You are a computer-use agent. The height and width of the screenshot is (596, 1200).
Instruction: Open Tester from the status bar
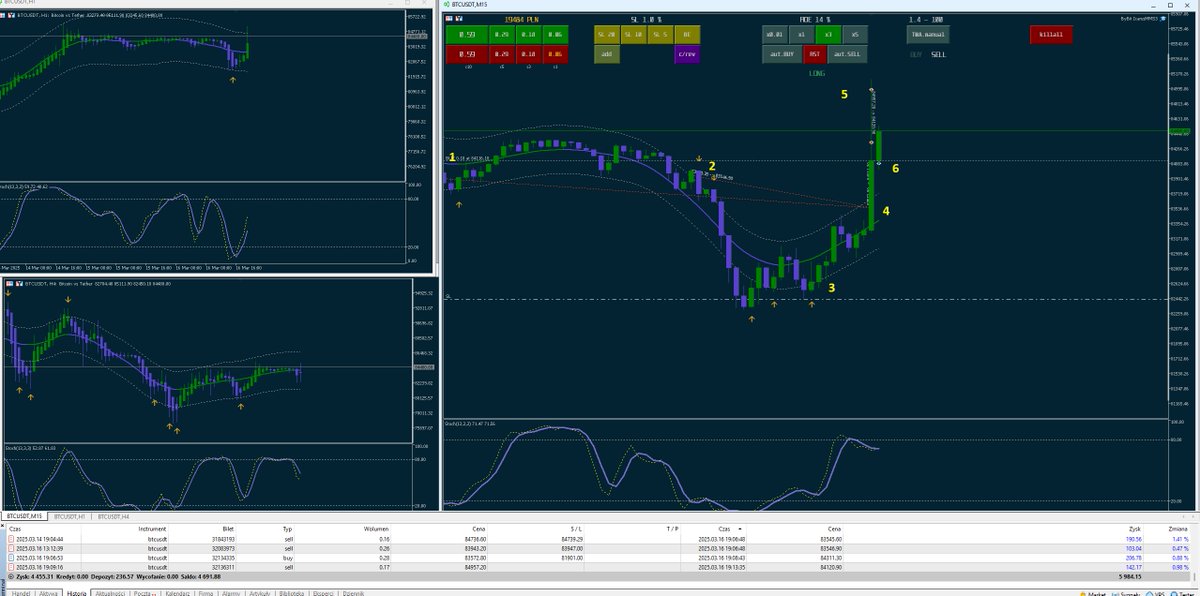click(x=1180, y=592)
